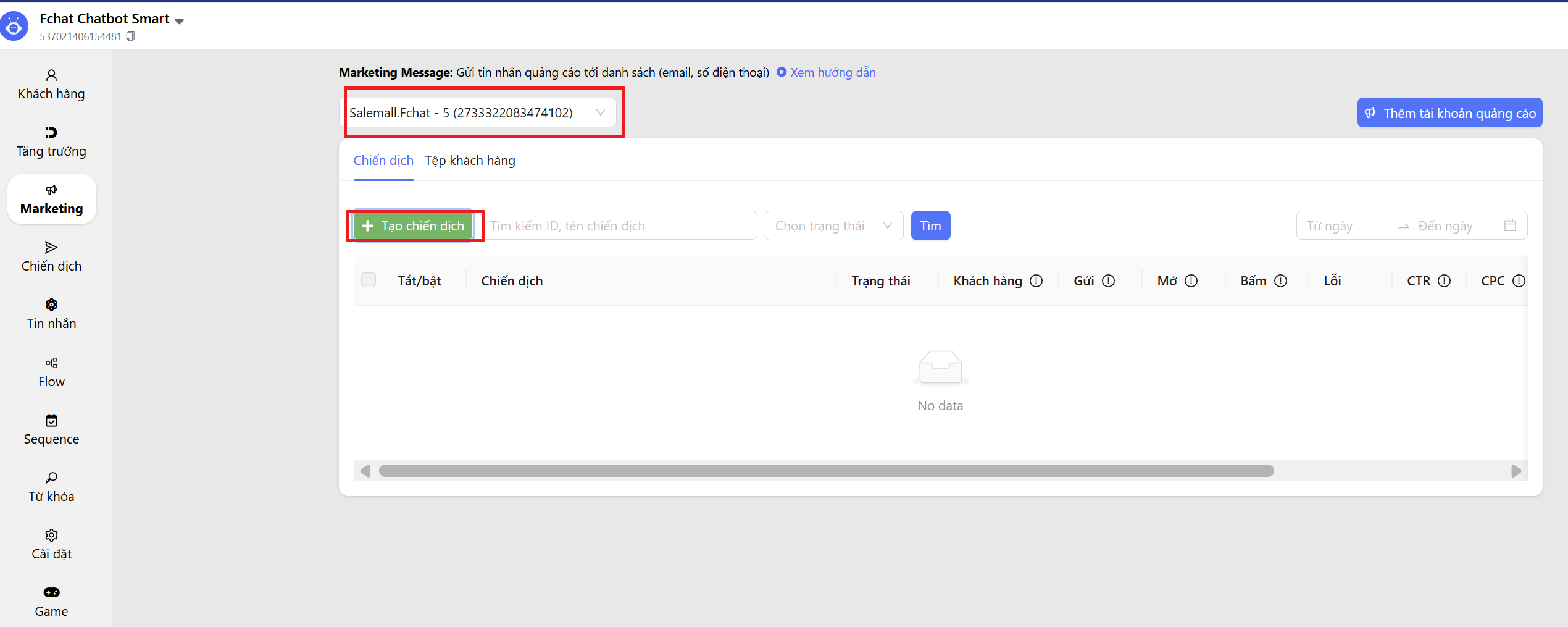Open the Xem hướng dẫn link
This screenshot has width=1568, height=627.
(x=832, y=72)
